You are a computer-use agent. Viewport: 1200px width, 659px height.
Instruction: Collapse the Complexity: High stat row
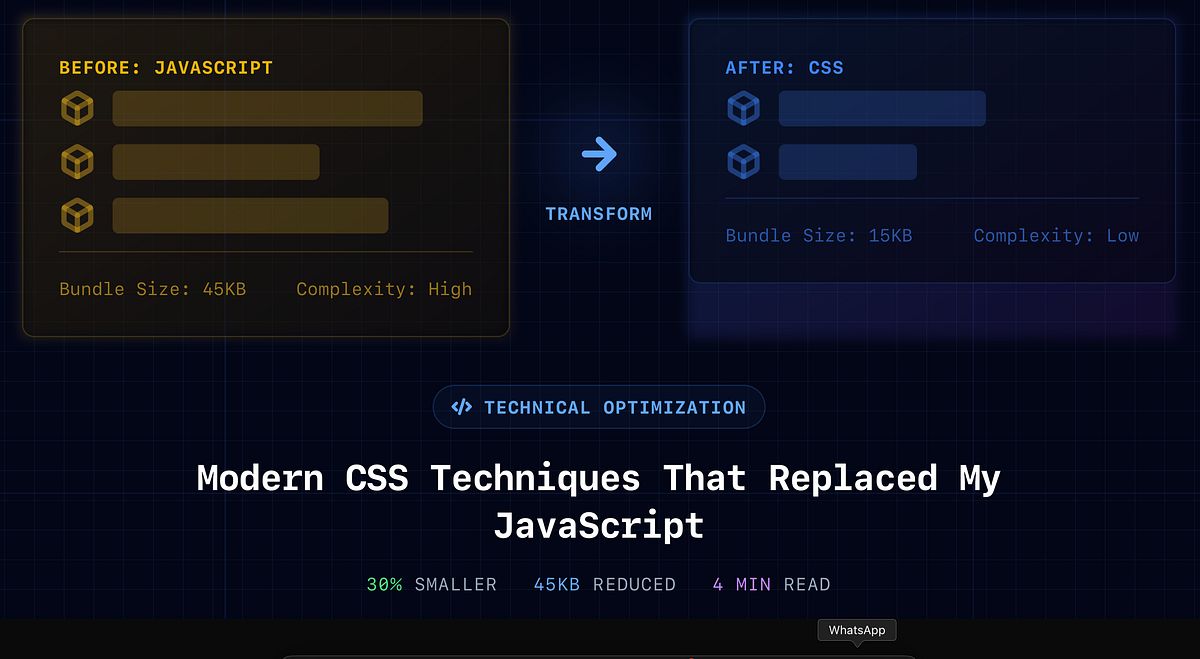[x=384, y=289]
